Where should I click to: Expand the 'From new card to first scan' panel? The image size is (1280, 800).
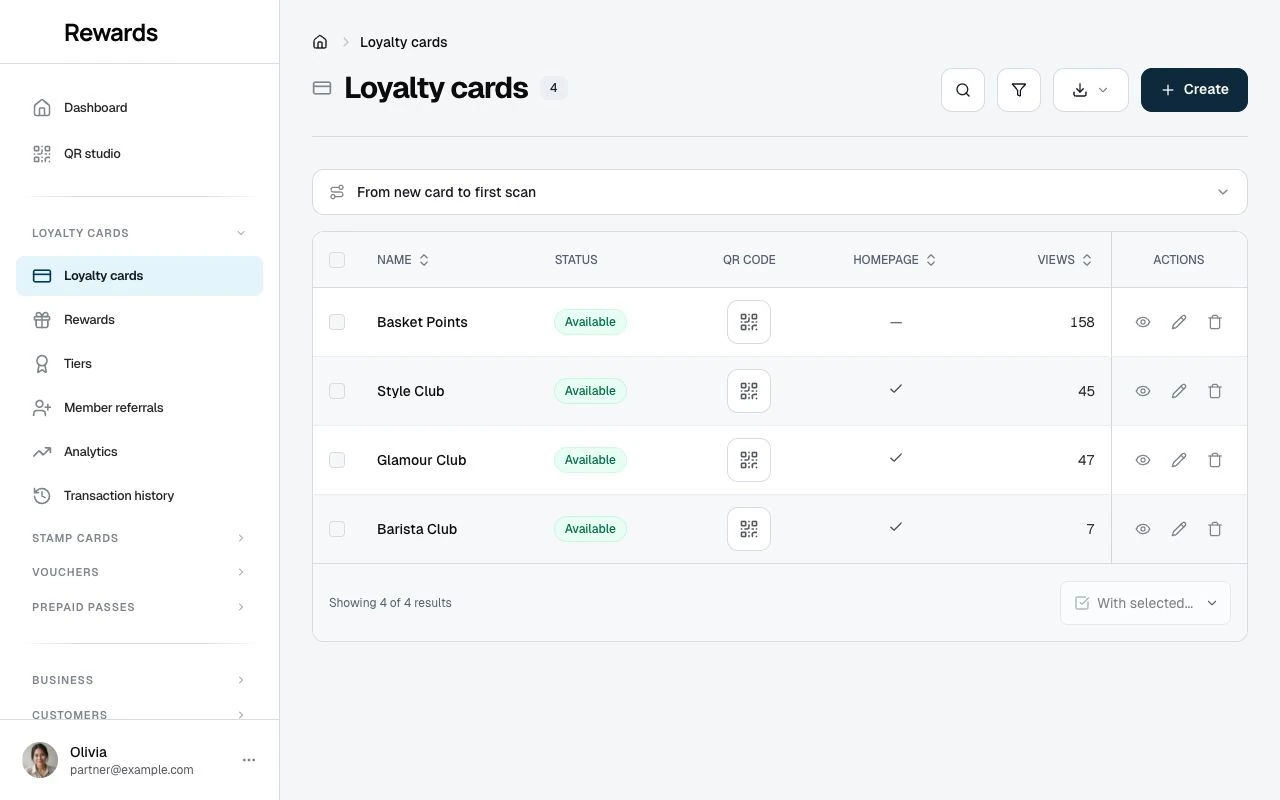(780, 192)
